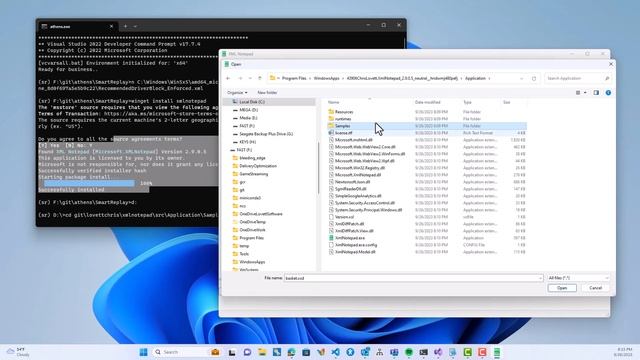Add a new tab in terminal window
The image size is (640, 360).
125,26
